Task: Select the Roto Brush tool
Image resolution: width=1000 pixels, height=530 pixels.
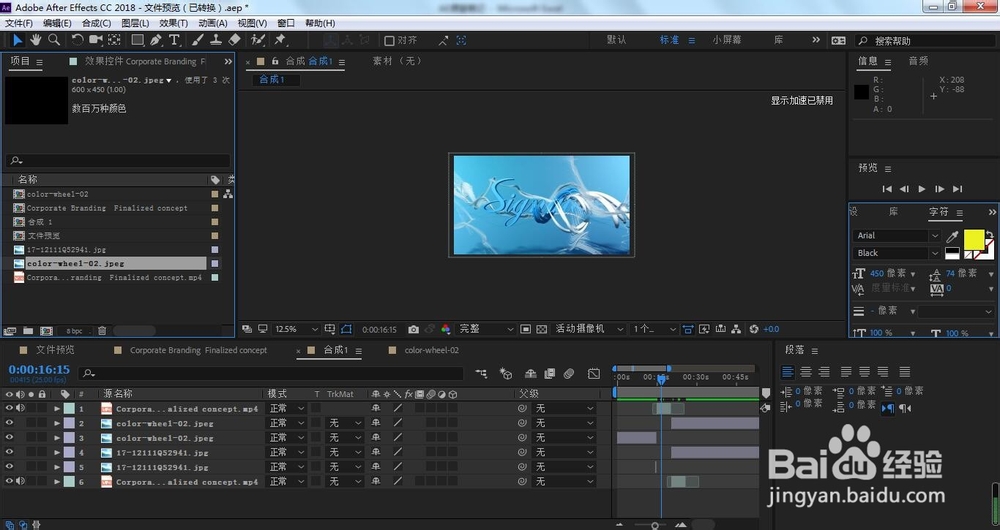Action: pos(258,40)
